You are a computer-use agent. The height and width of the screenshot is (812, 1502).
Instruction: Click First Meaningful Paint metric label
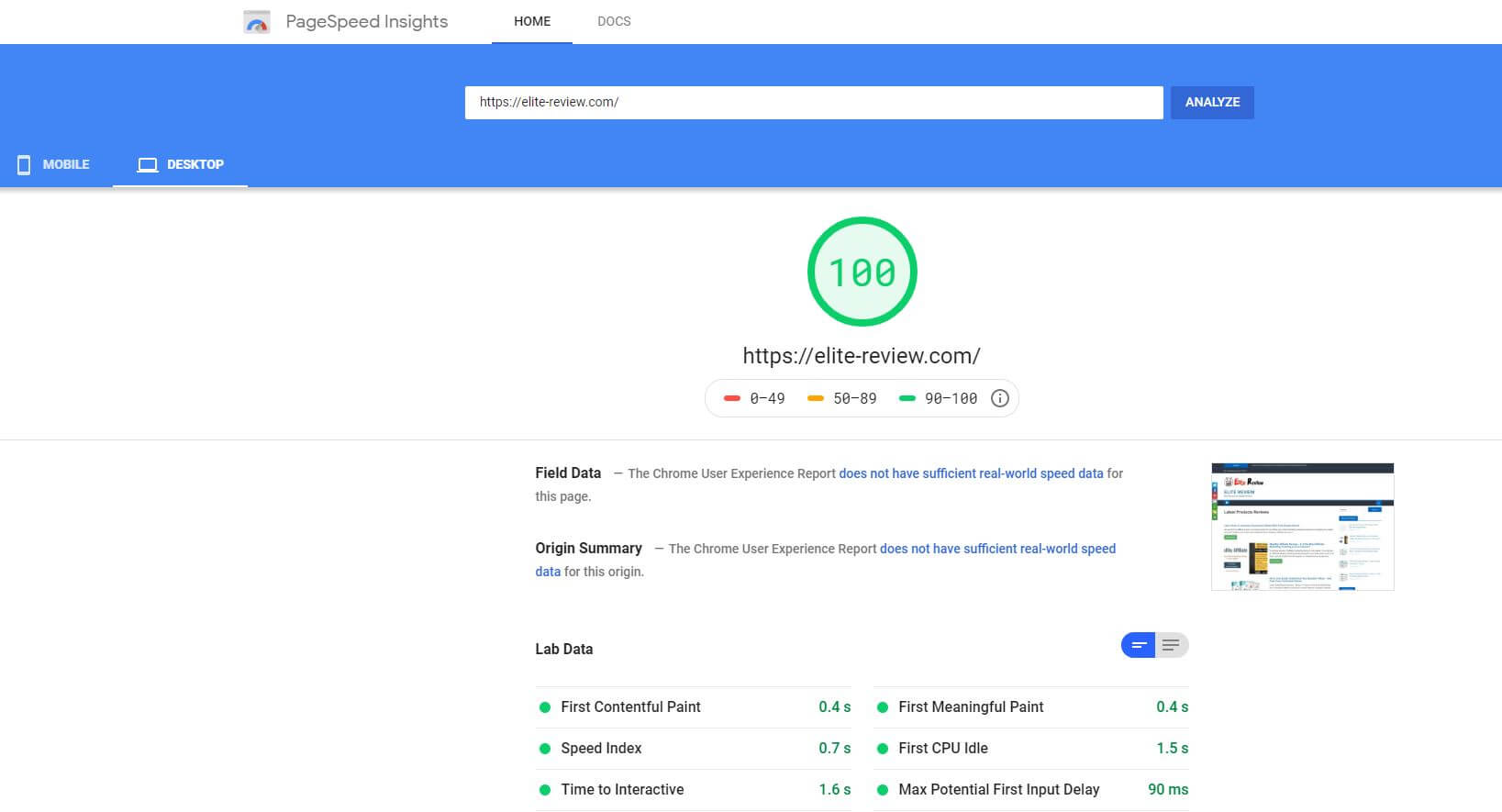pos(971,707)
